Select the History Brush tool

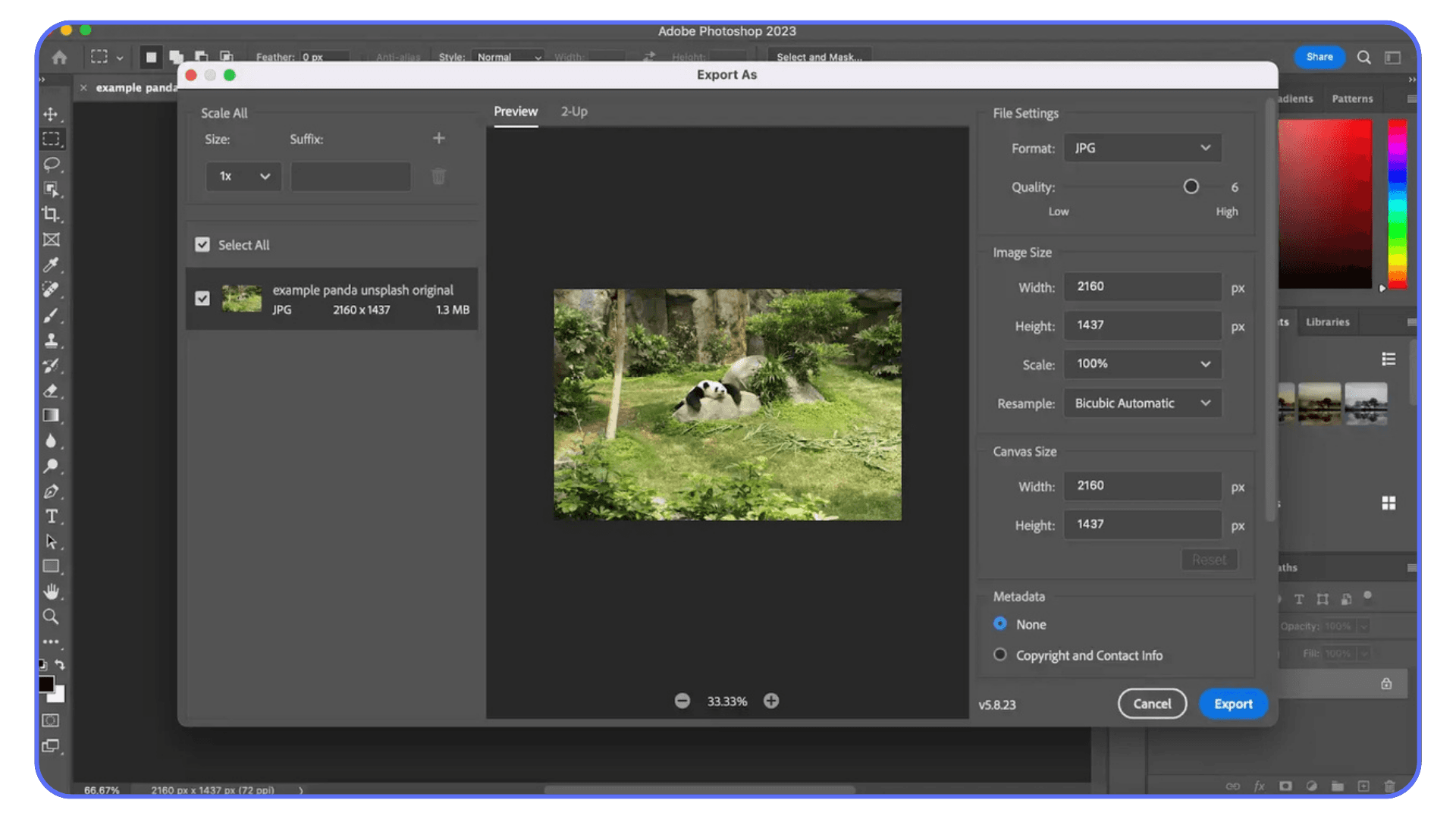(51, 366)
